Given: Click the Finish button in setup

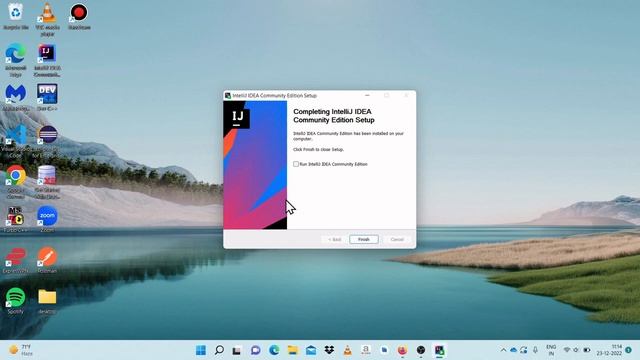Looking at the screenshot, I should click(364, 240).
